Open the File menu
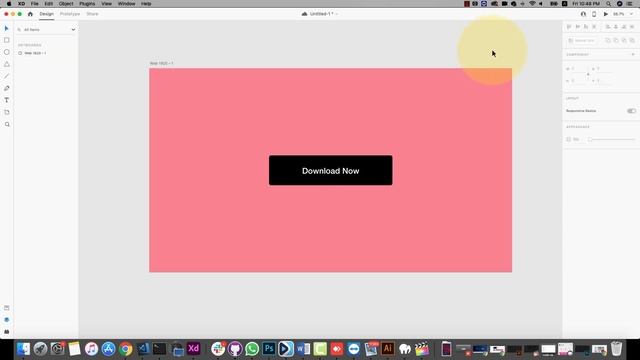The height and width of the screenshot is (360, 640). [35, 4]
